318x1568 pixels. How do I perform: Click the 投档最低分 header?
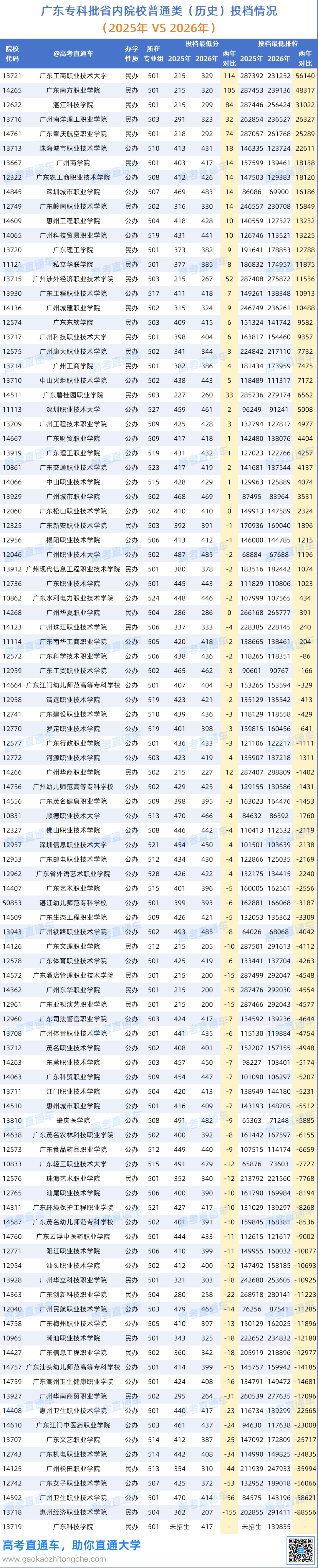click(x=202, y=44)
